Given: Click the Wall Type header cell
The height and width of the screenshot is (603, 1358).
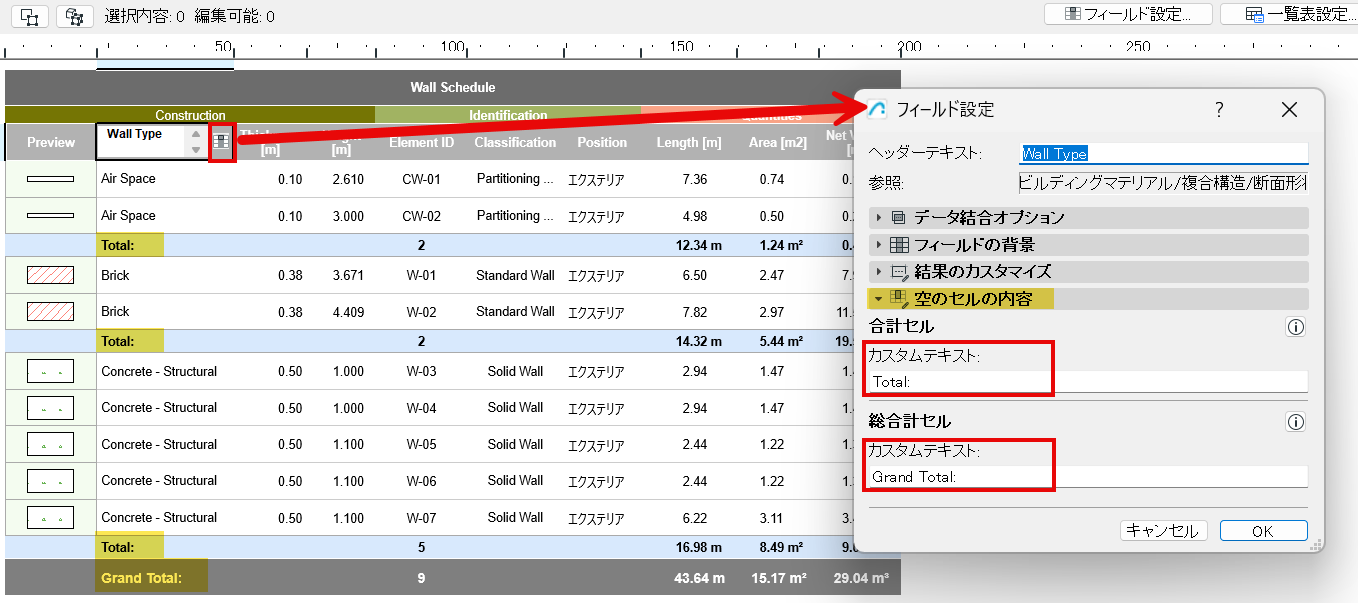Looking at the screenshot, I should 141,142.
